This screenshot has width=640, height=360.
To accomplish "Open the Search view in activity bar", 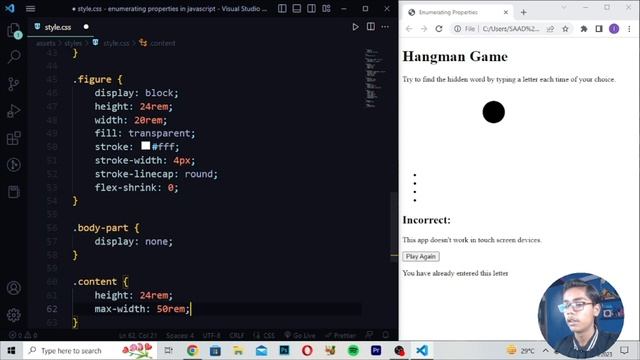I will tap(14, 57).
